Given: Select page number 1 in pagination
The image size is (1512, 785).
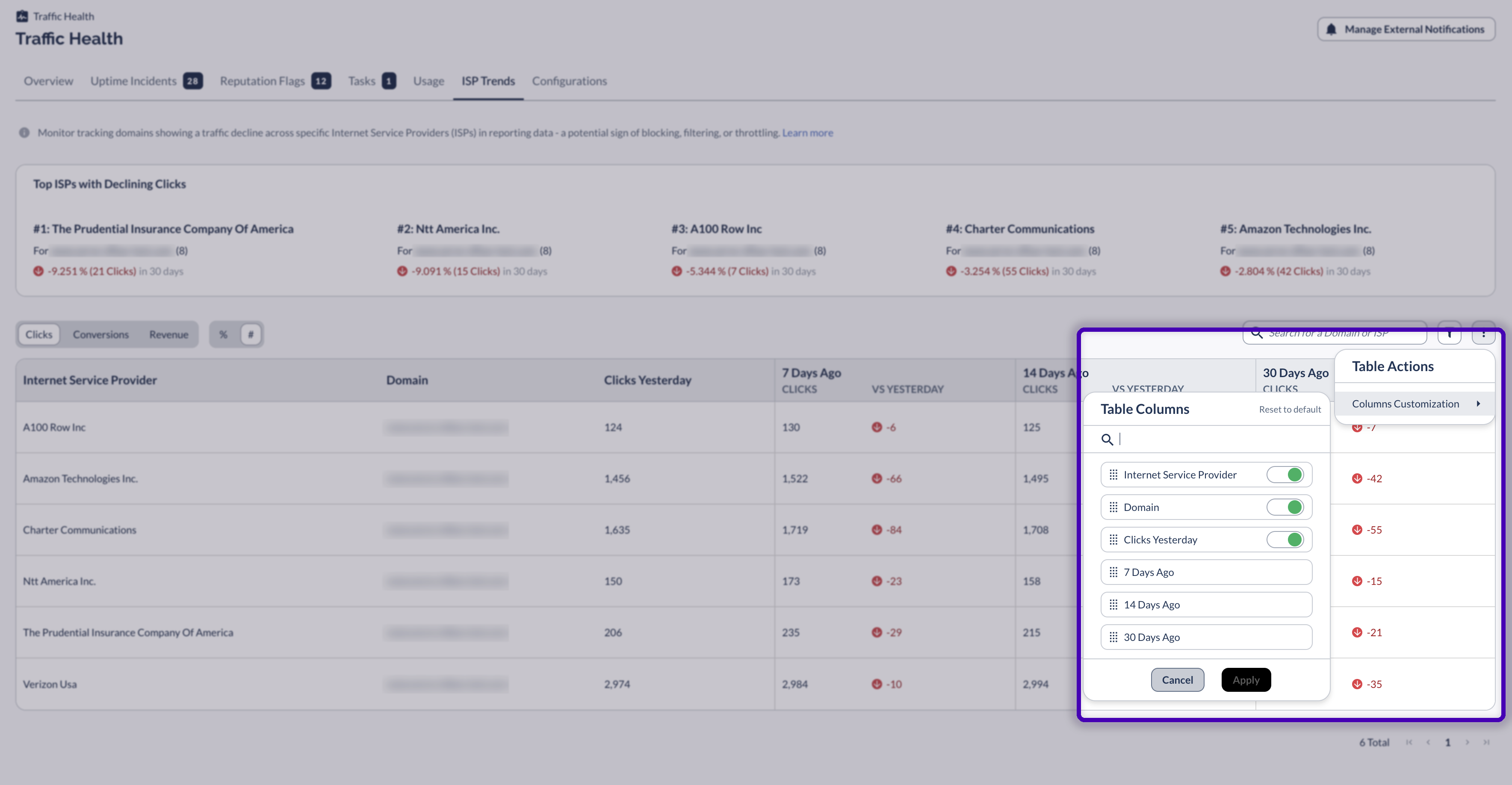Looking at the screenshot, I should click(1447, 742).
